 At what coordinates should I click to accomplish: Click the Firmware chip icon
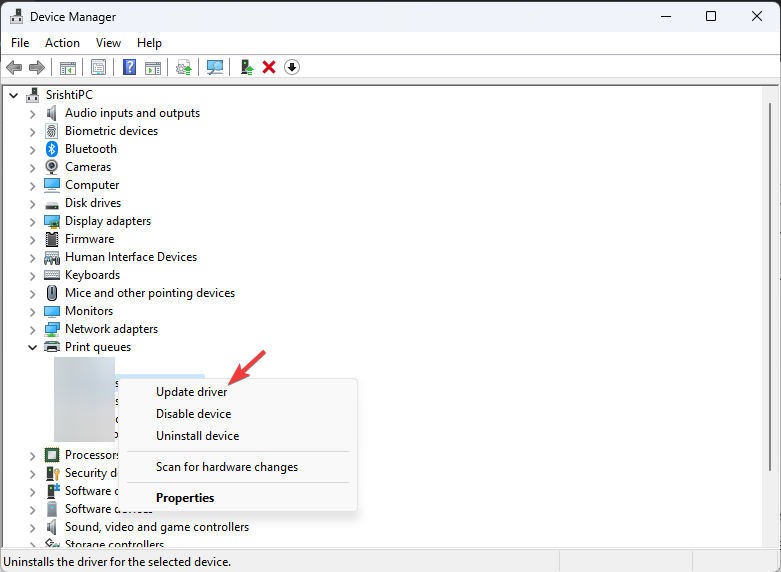click(x=52, y=239)
